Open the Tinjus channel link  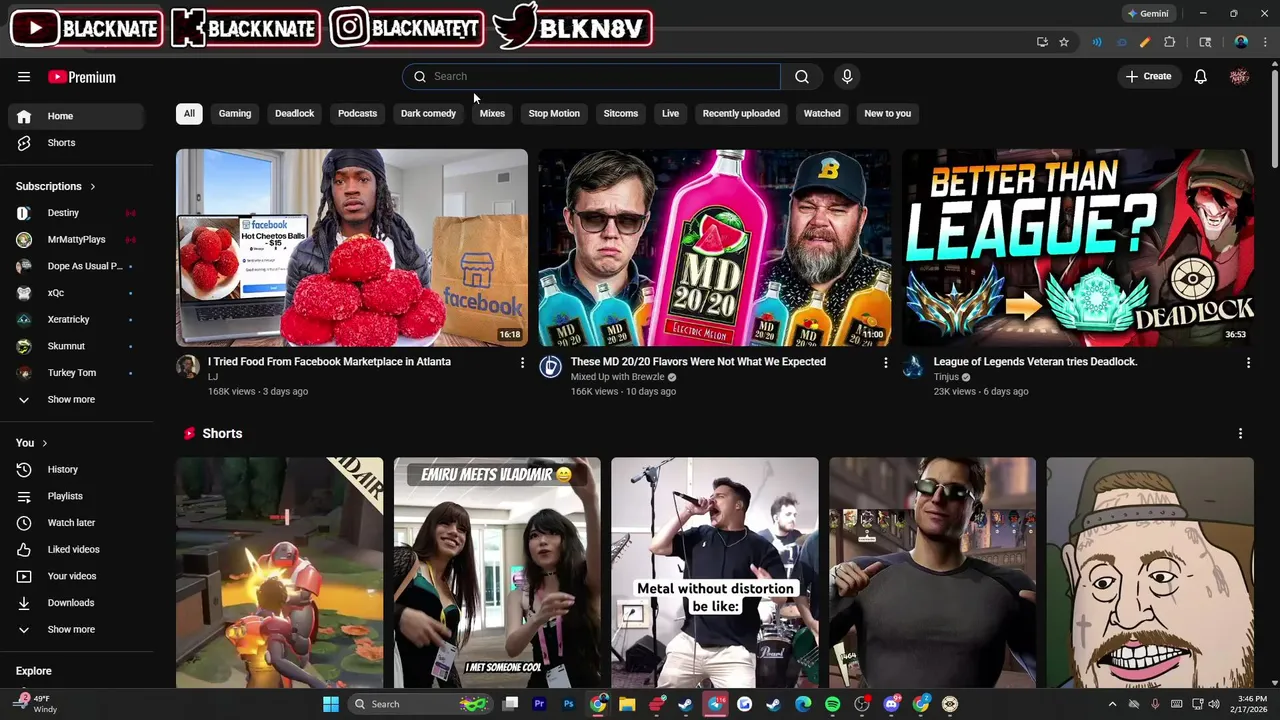pos(946,377)
